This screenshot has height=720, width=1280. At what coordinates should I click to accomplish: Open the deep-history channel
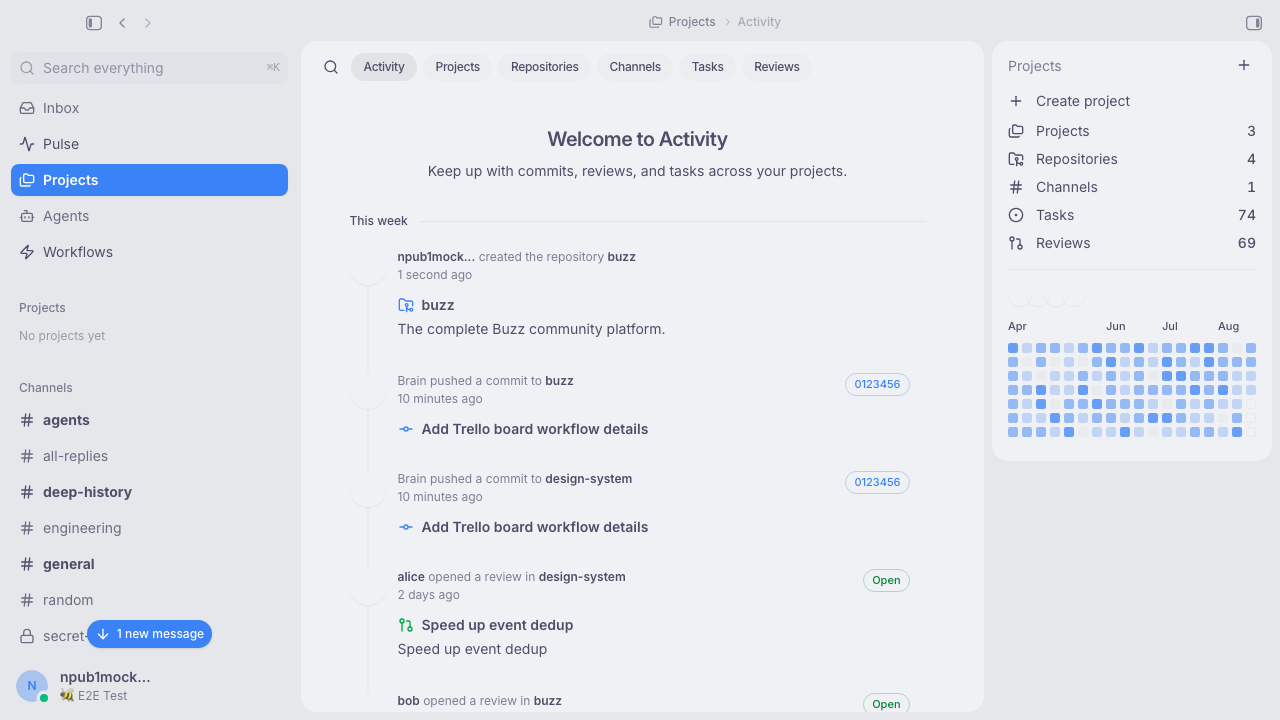(149, 492)
